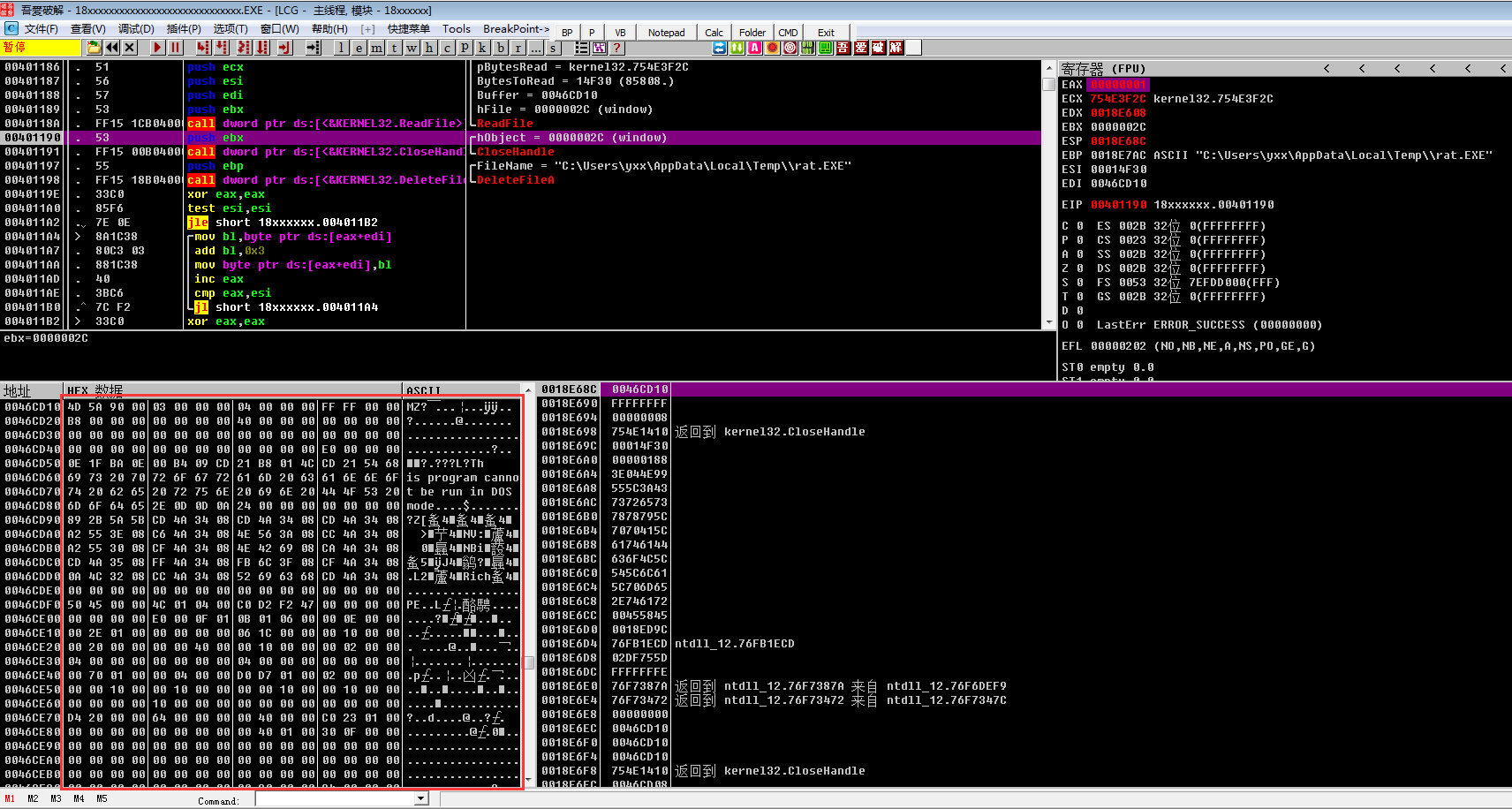Open the 插件(P) menu

pos(184,29)
